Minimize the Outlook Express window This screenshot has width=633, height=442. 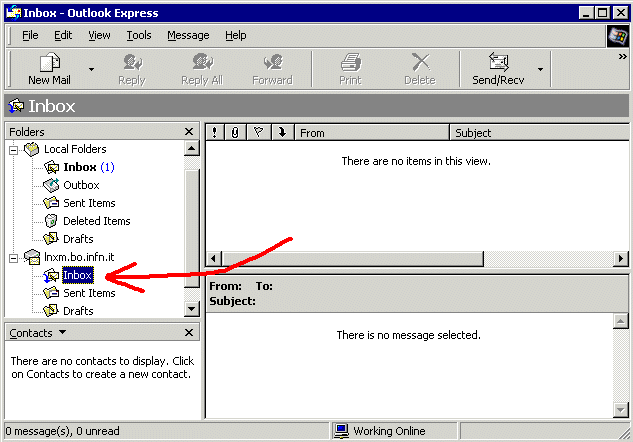586,13
